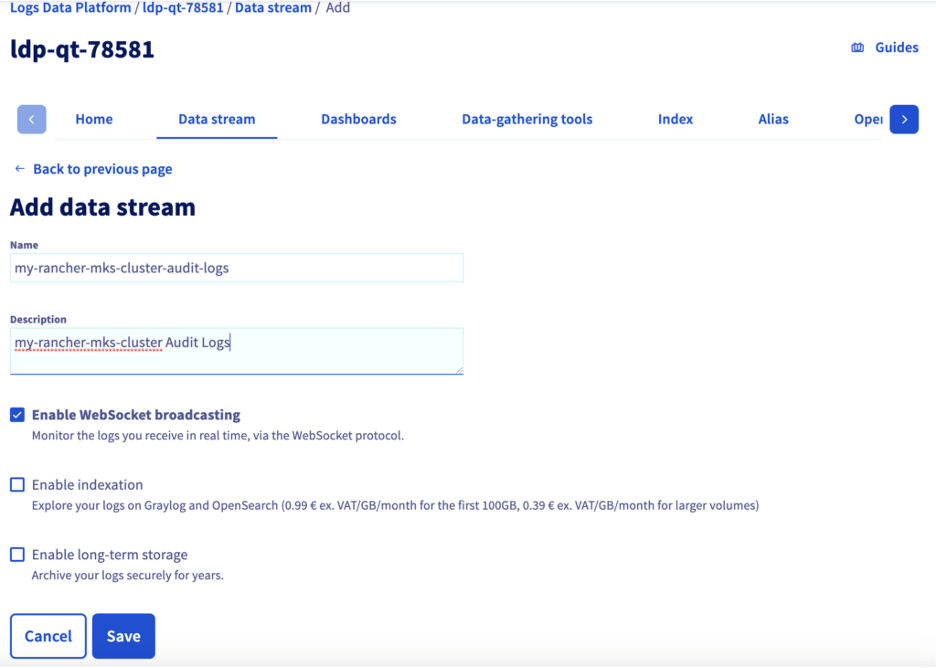Click the ldp-qt-78581 breadcrumb link

[x=182, y=8]
